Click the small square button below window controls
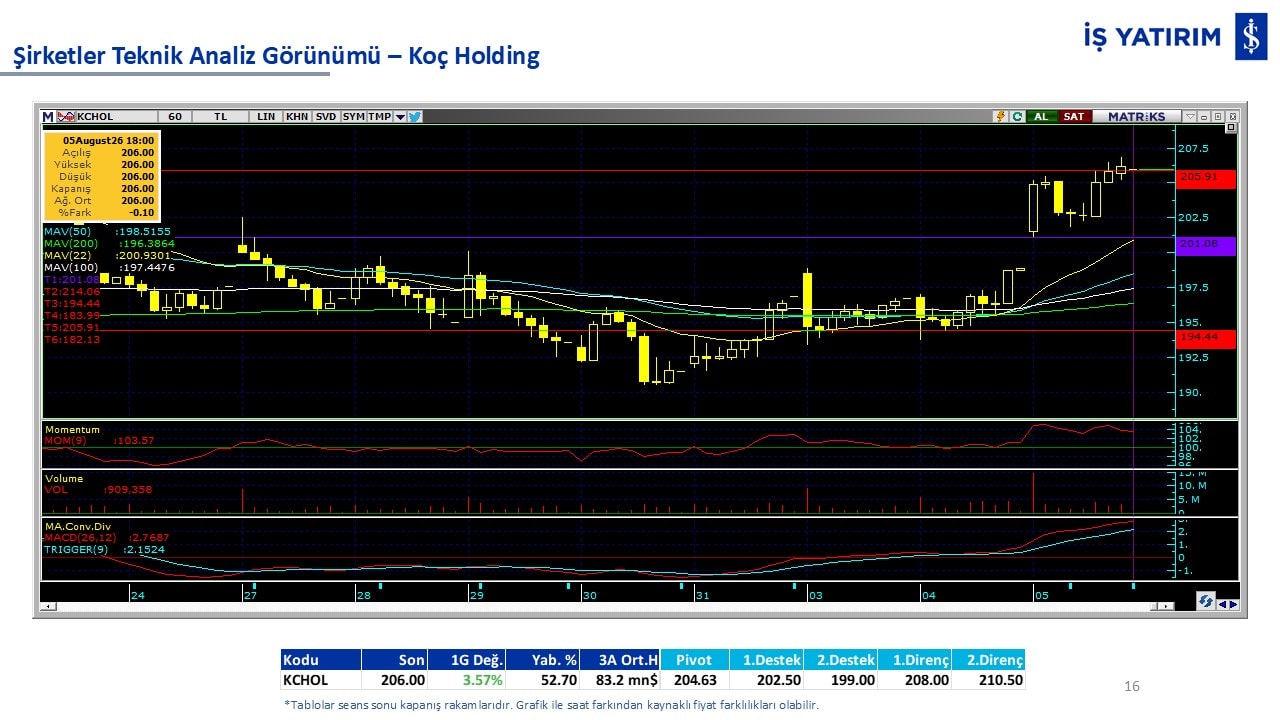Screen dimensions: 1280x720 (1231, 128)
